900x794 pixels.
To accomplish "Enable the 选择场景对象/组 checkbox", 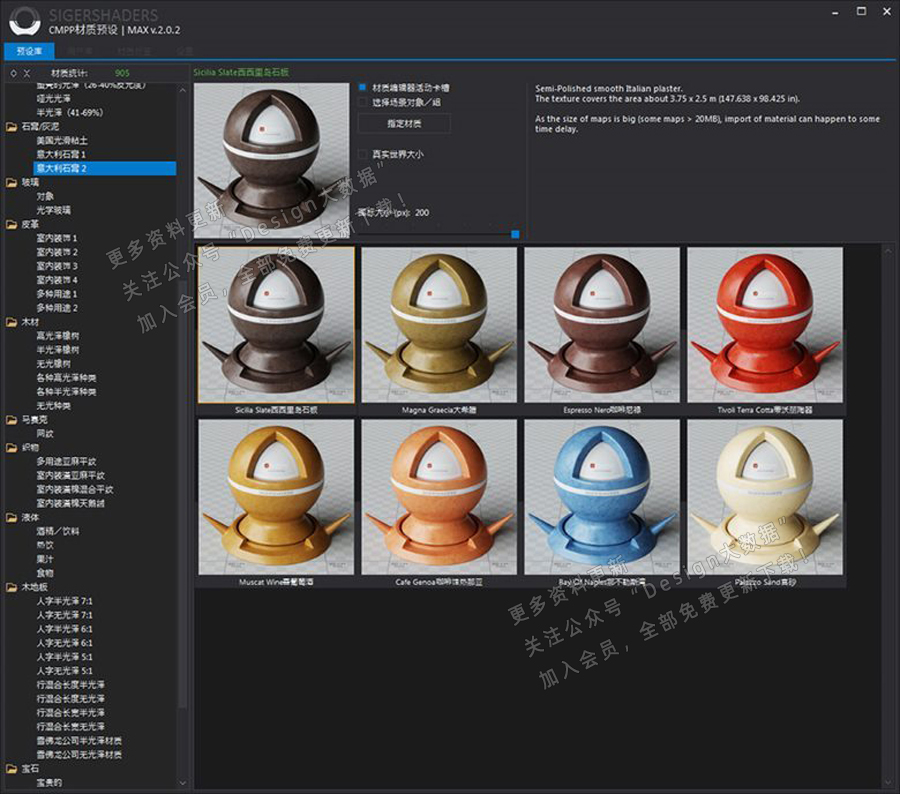I will point(363,102).
